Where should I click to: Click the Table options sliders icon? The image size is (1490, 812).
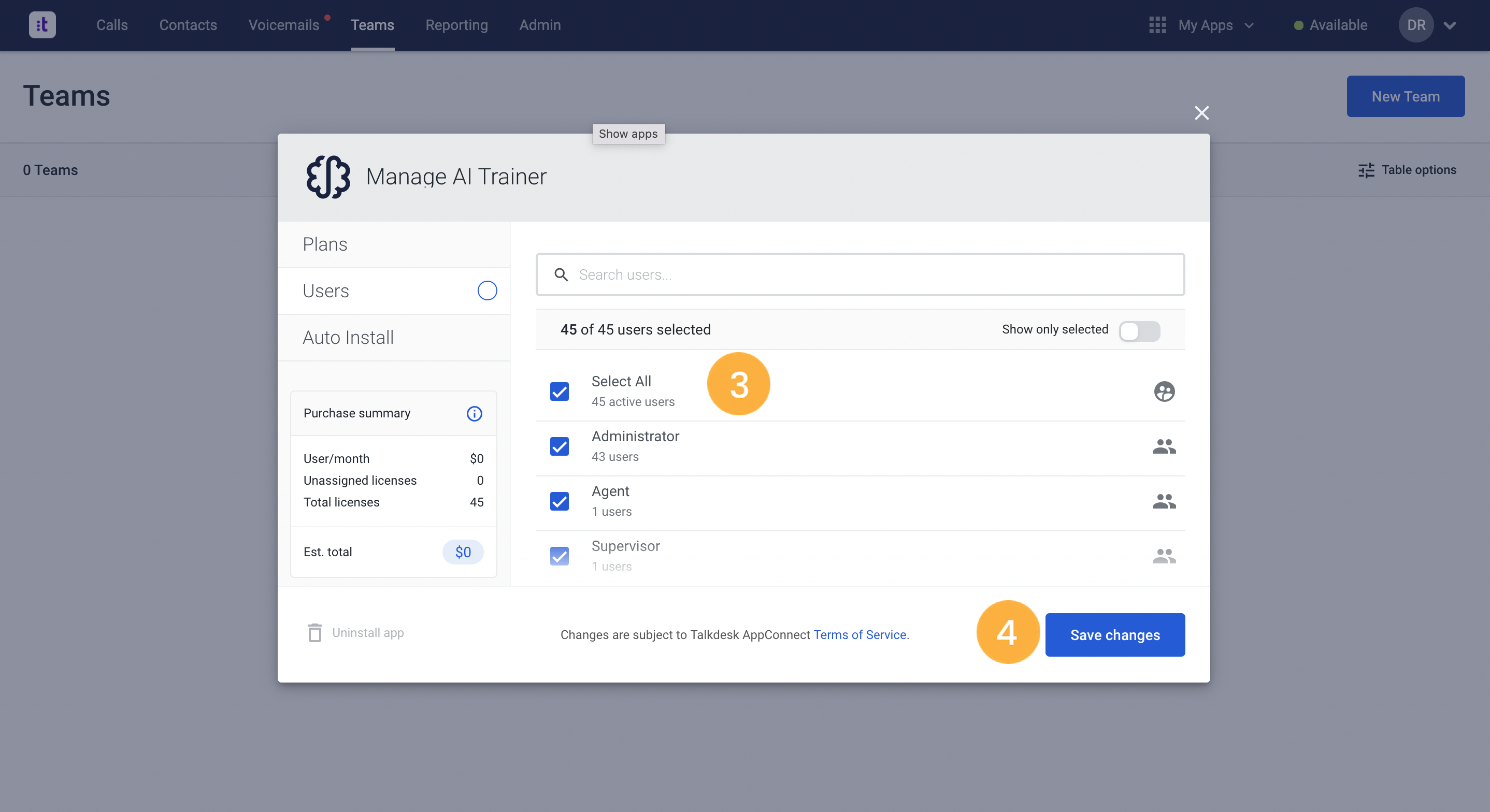tap(1366, 170)
